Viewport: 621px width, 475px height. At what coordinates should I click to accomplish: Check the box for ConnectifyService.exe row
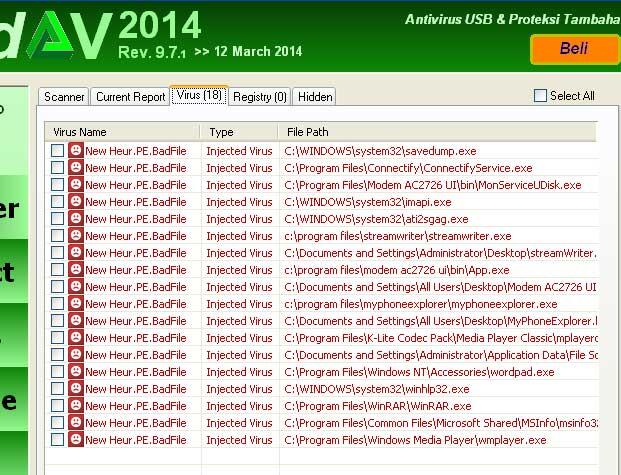[x=57, y=168]
